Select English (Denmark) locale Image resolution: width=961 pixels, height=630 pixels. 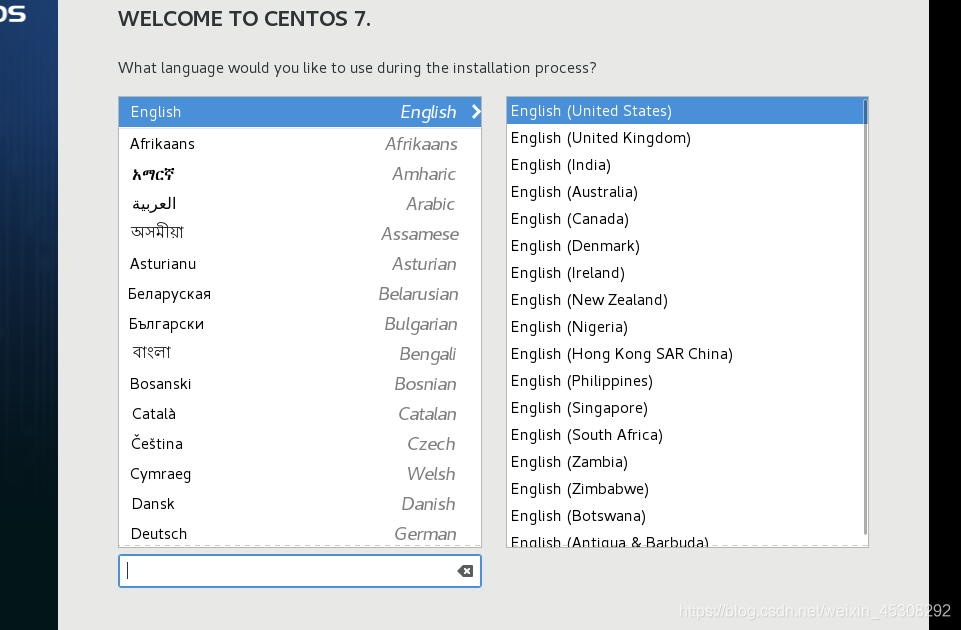[x=685, y=246]
